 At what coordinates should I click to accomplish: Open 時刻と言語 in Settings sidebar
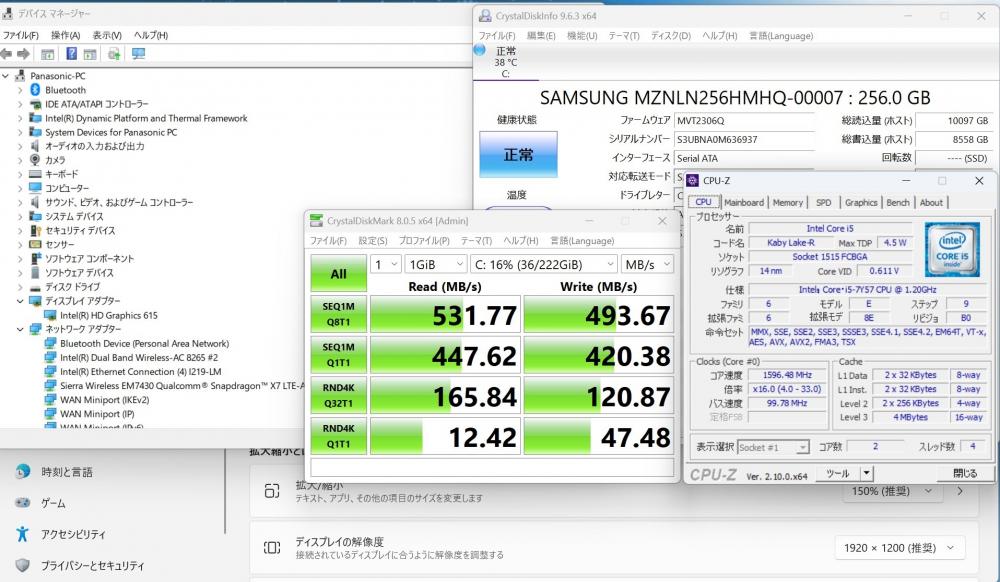[67, 472]
